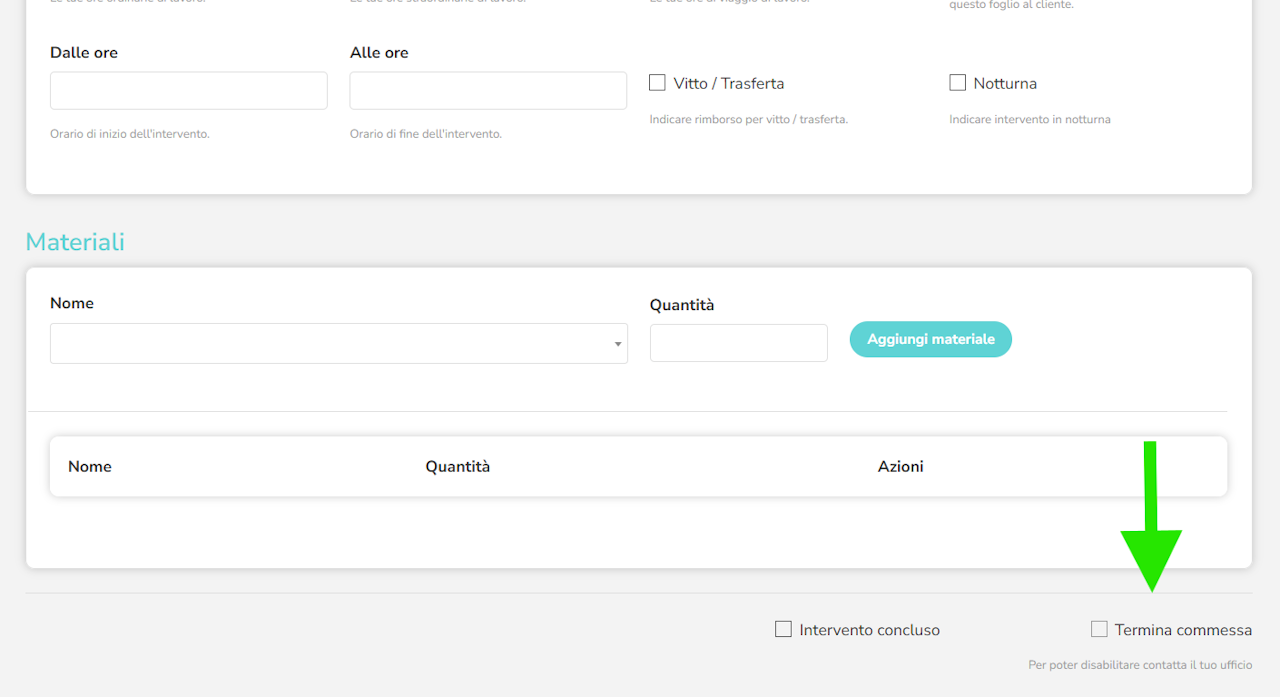Enable the Vitto / Trasferta checkbox

pyautogui.click(x=657, y=83)
